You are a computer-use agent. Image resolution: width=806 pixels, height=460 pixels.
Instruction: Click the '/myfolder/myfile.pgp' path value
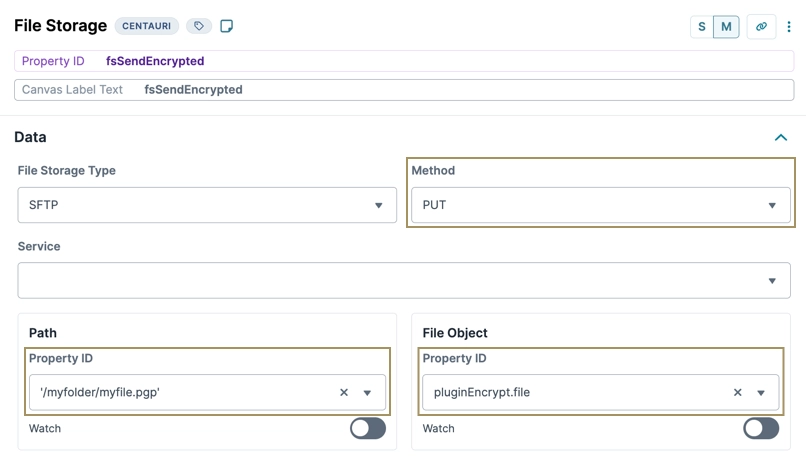(100, 392)
